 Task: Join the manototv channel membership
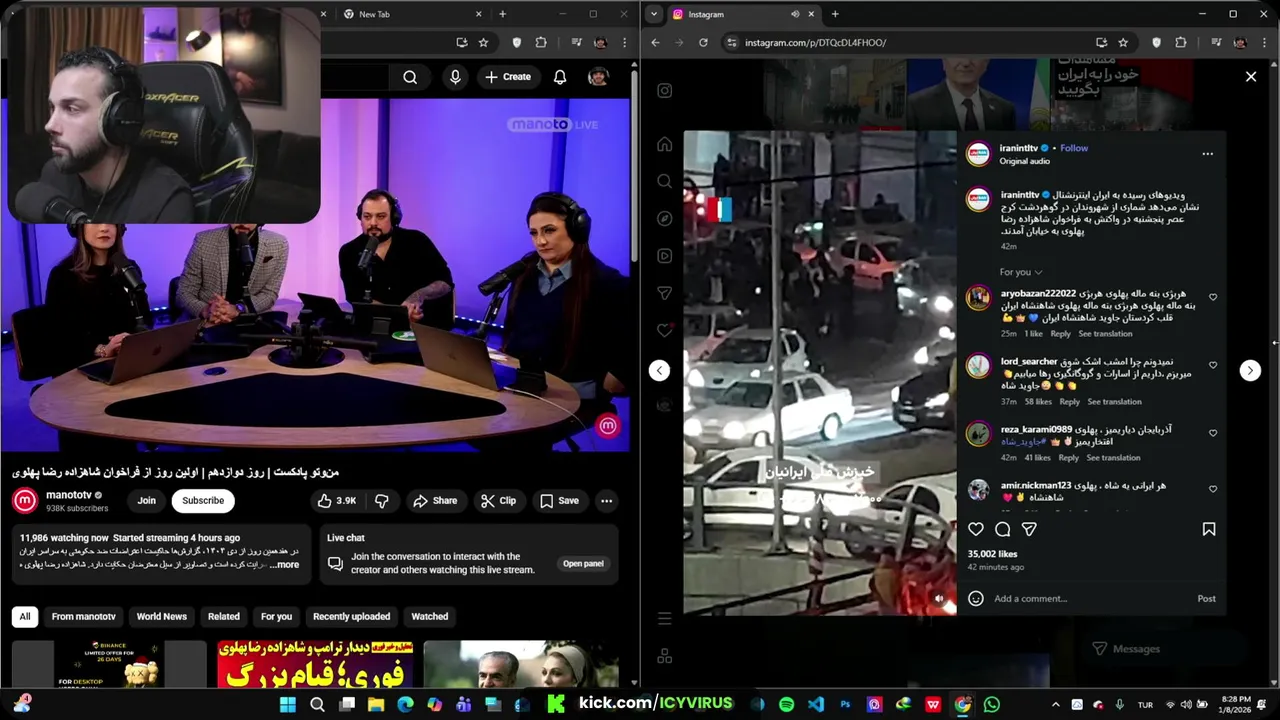147,501
